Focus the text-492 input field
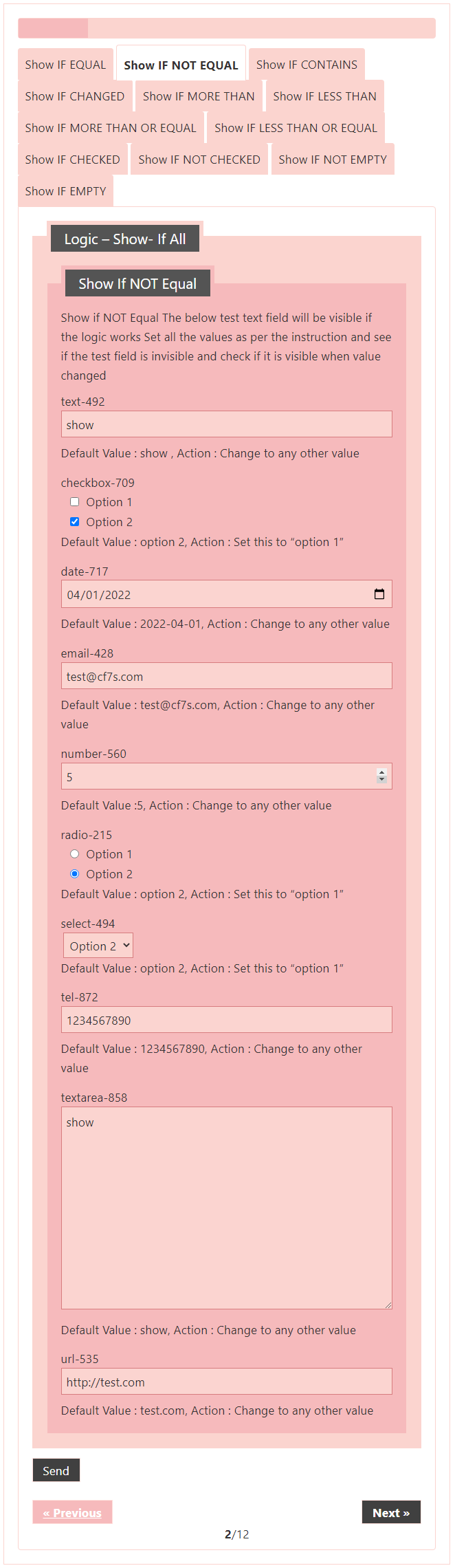The width and height of the screenshot is (455, 1568). pos(227,424)
